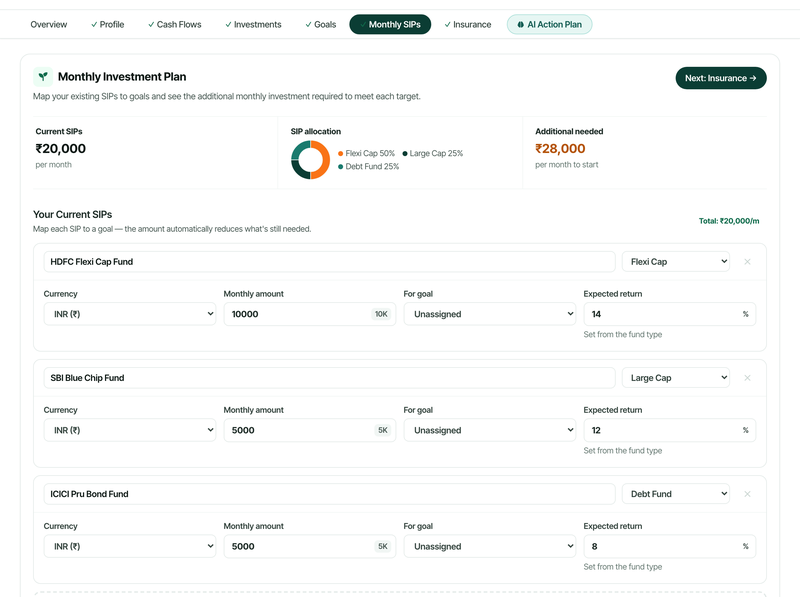Open the Investments tab
Viewport: 800px width, 597px height.
(x=253, y=24)
